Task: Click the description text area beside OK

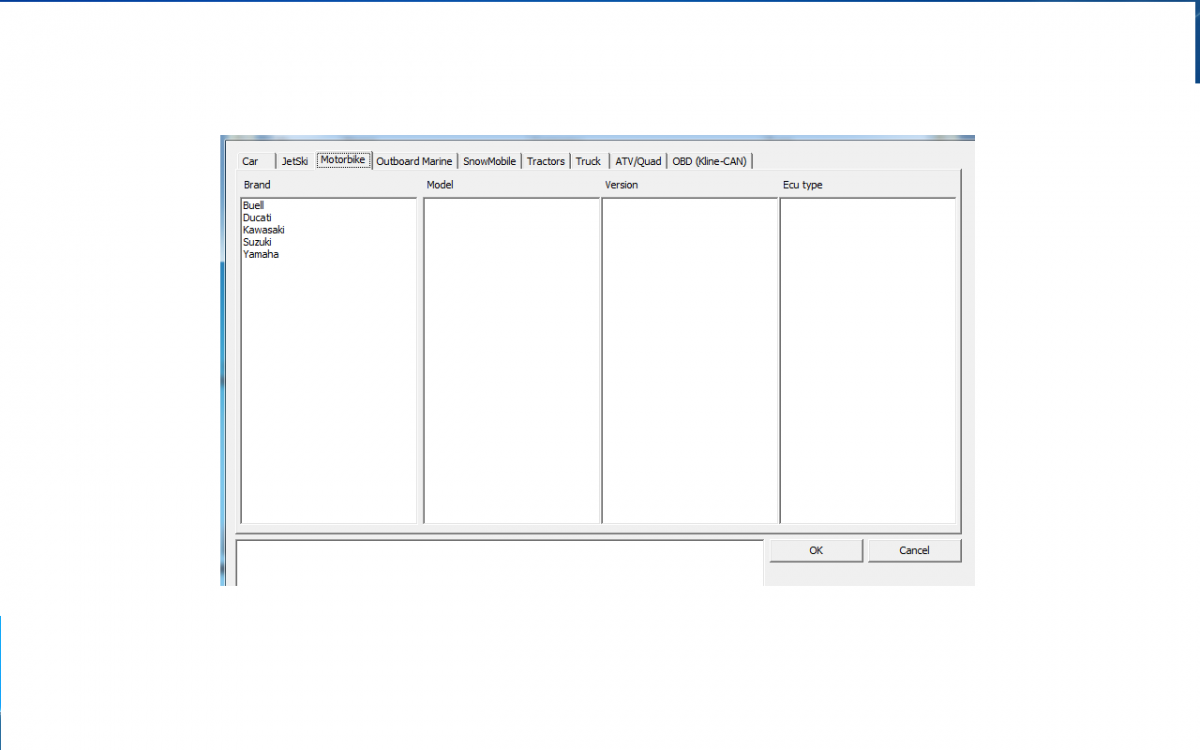Action: tap(500, 563)
